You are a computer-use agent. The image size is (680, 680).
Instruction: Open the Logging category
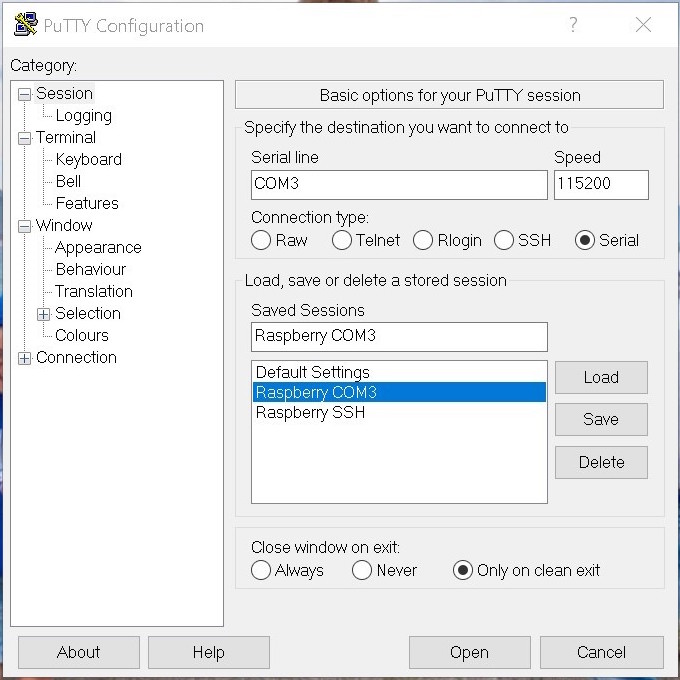[x=84, y=115]
